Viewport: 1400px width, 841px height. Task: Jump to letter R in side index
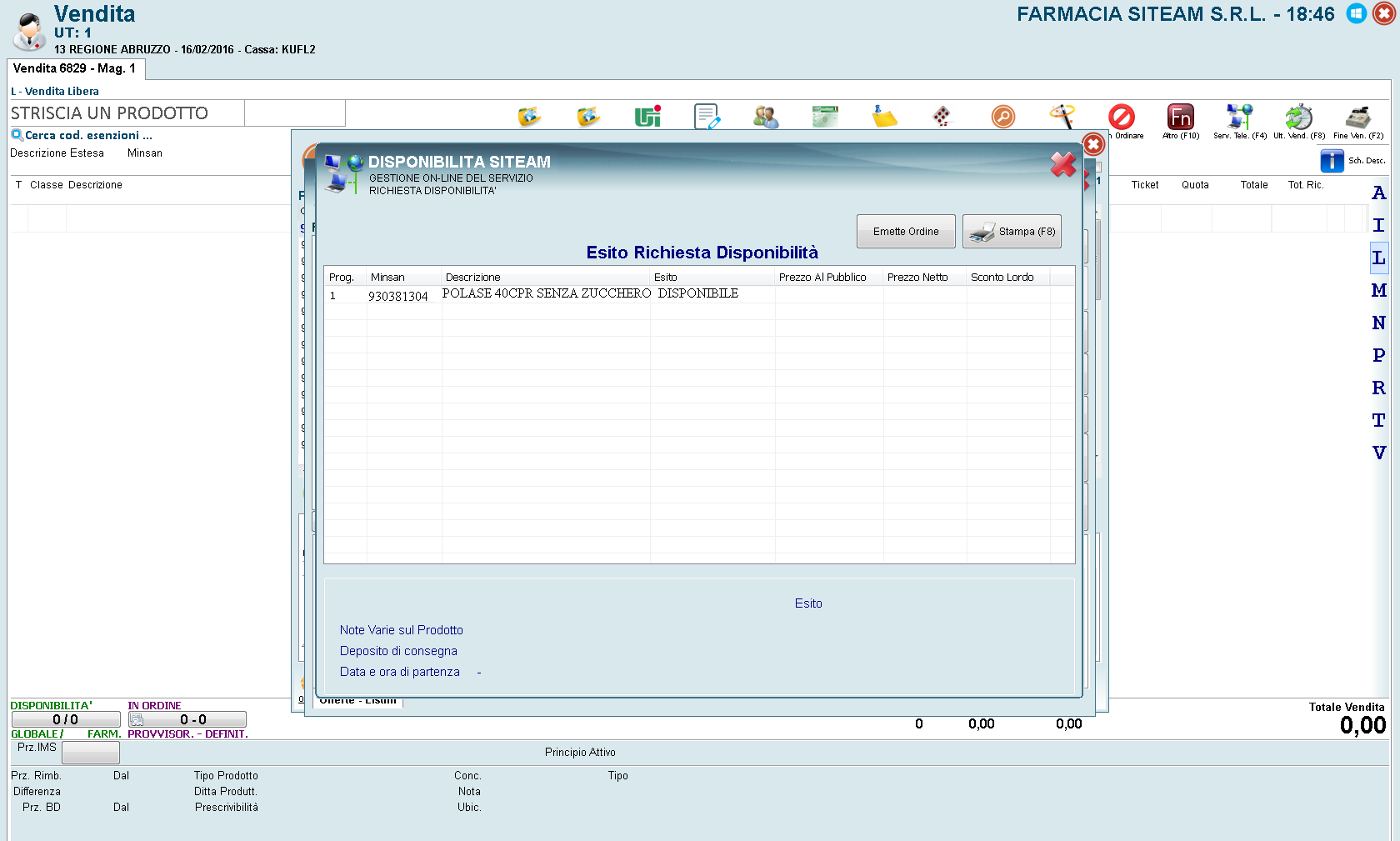pyautogui.click(x=1379, y=388)
